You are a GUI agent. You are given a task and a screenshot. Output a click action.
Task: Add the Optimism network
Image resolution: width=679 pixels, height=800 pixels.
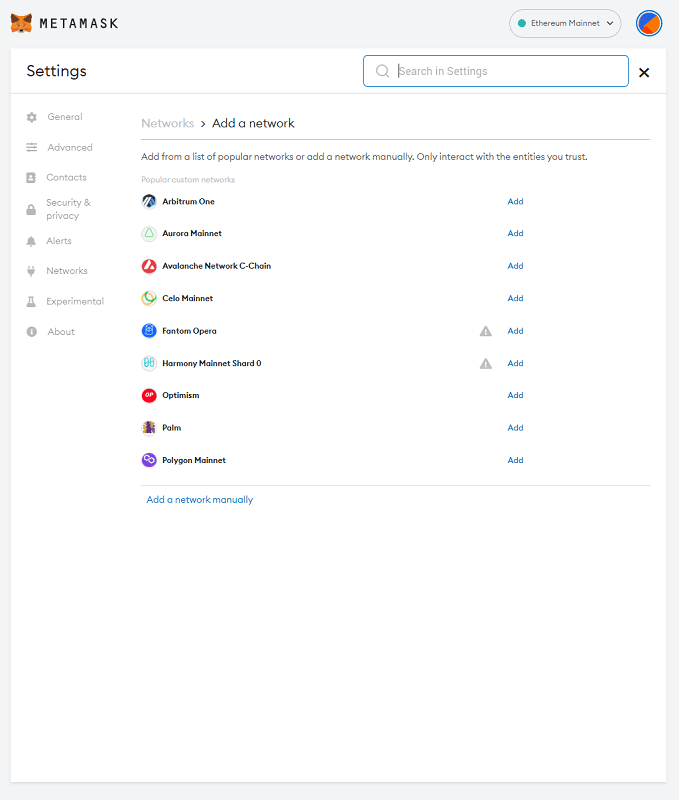coord(515,395)
